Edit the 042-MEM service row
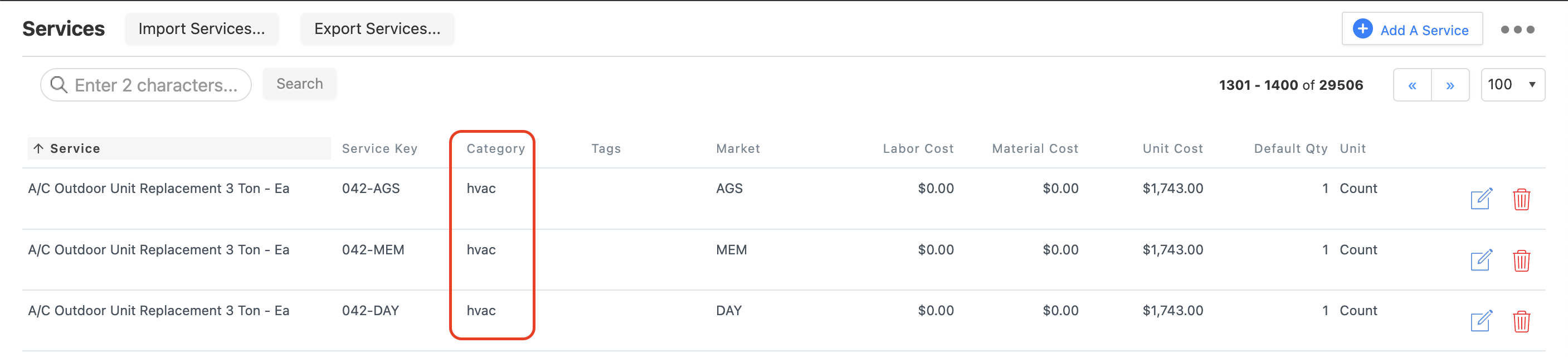 1481,260
